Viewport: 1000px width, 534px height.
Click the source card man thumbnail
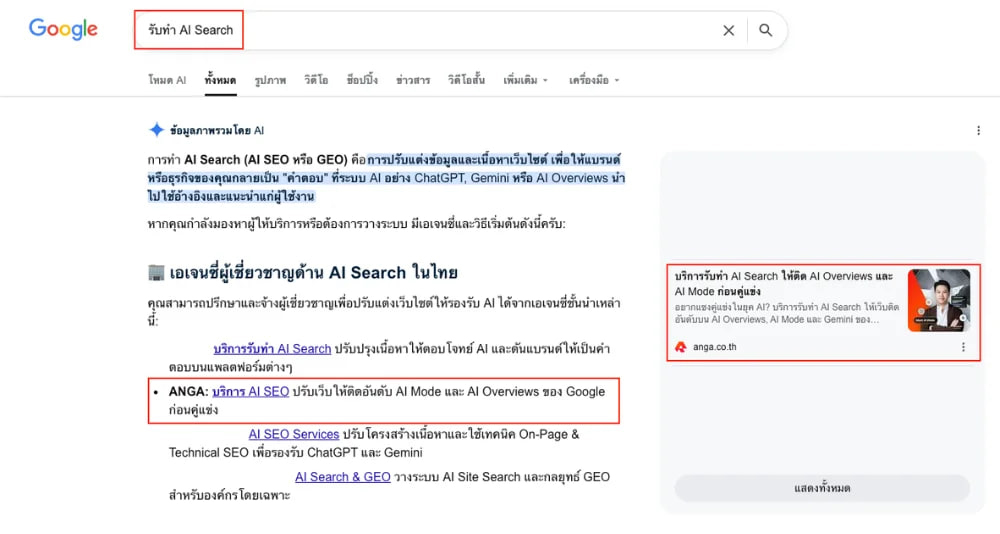coord(939,300)
